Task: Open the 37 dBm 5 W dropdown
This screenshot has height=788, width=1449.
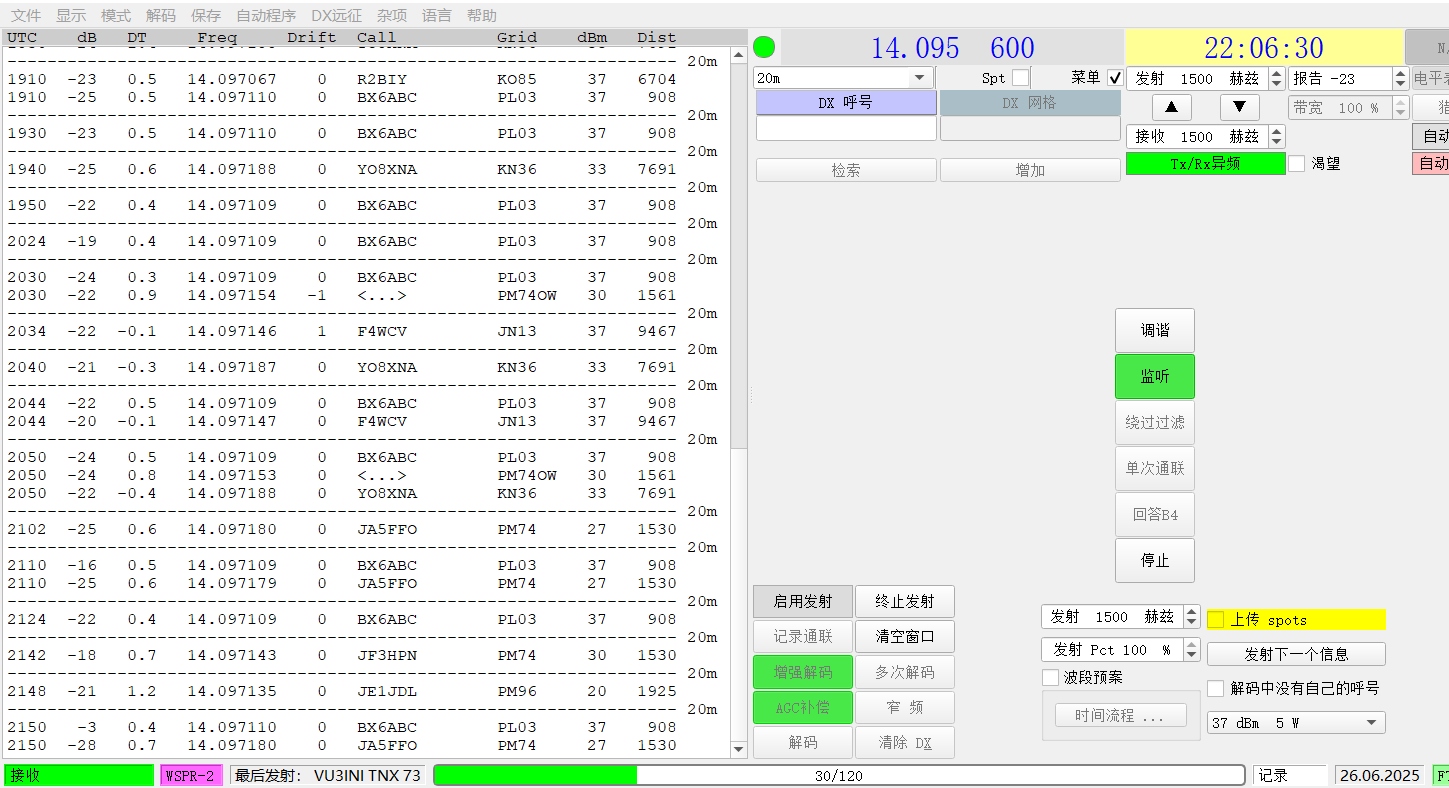Action: [1296, 722]
